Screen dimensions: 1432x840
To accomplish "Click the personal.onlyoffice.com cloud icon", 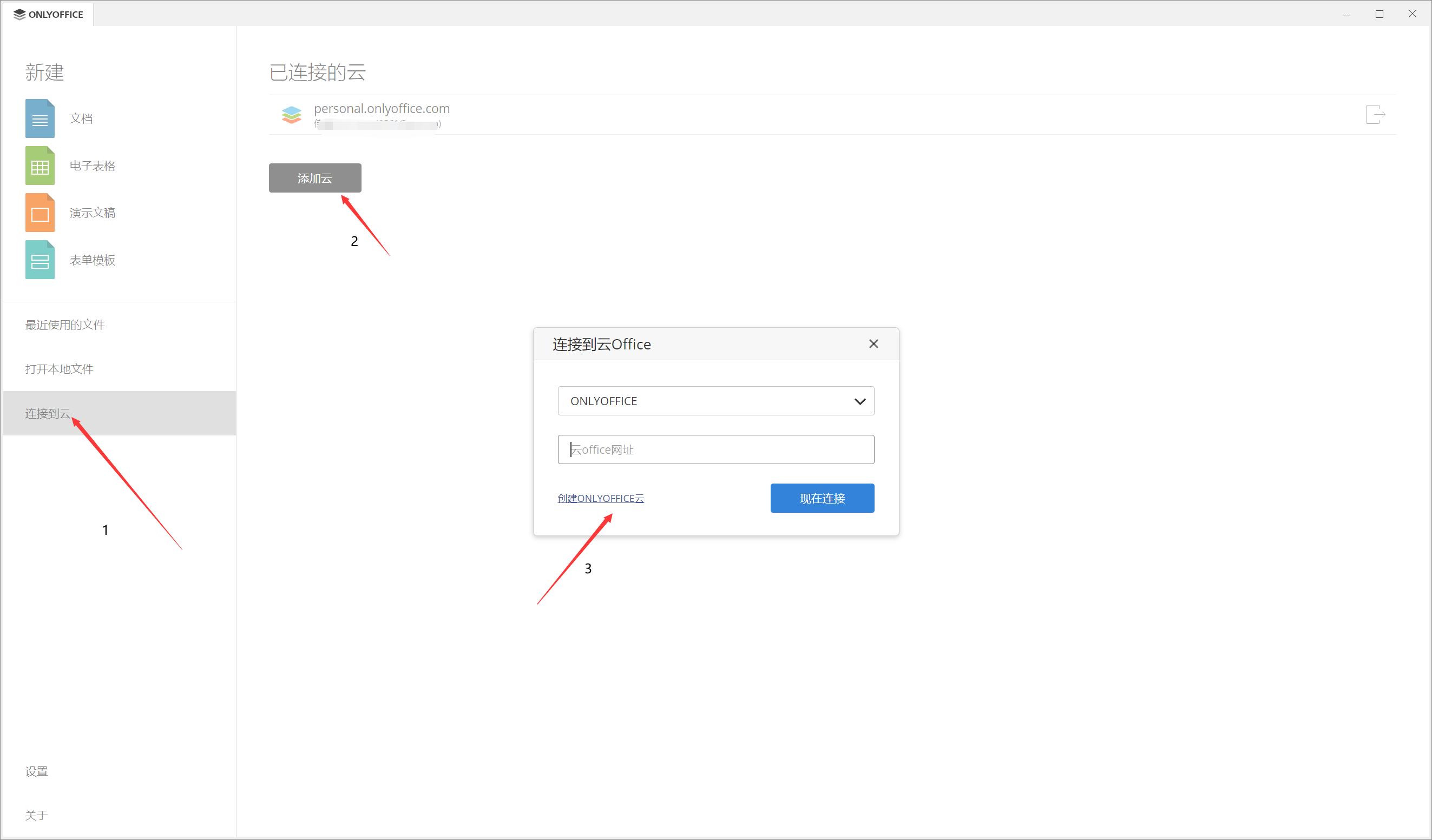I will click(292, 115).
